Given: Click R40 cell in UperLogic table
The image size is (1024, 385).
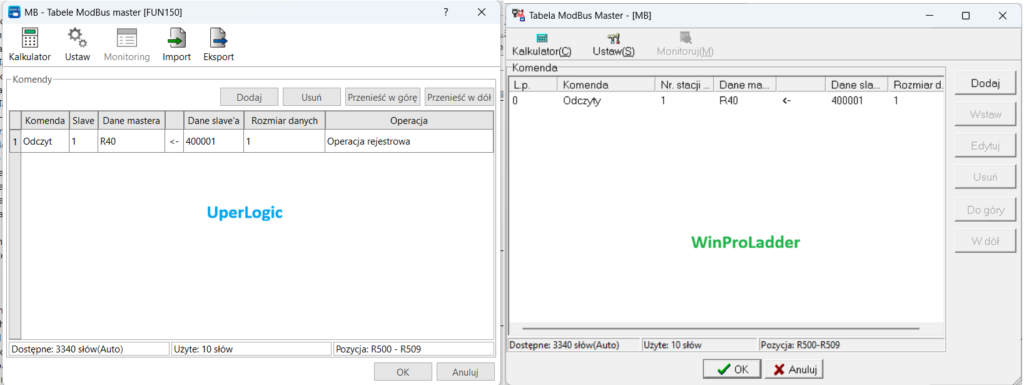Looking at the screenshot, I should [131, 141].
